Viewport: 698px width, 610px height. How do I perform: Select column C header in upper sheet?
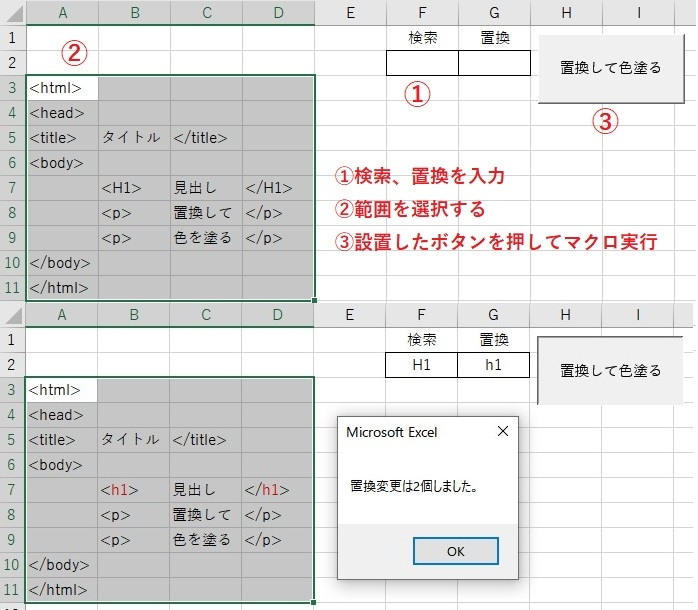coord(207,13)
